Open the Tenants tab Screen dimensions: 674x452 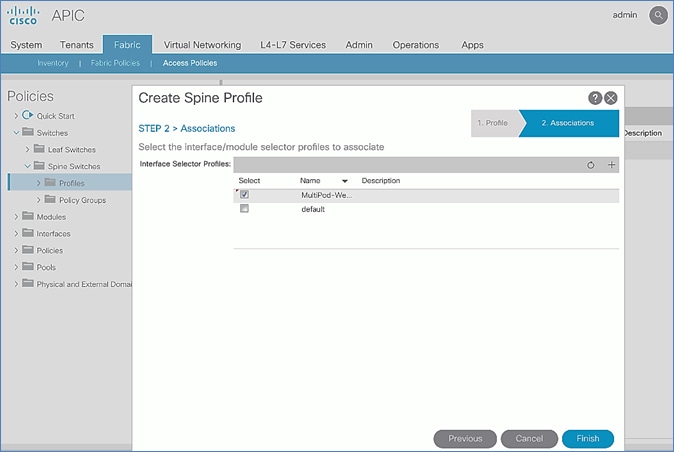tap(77, 45)
